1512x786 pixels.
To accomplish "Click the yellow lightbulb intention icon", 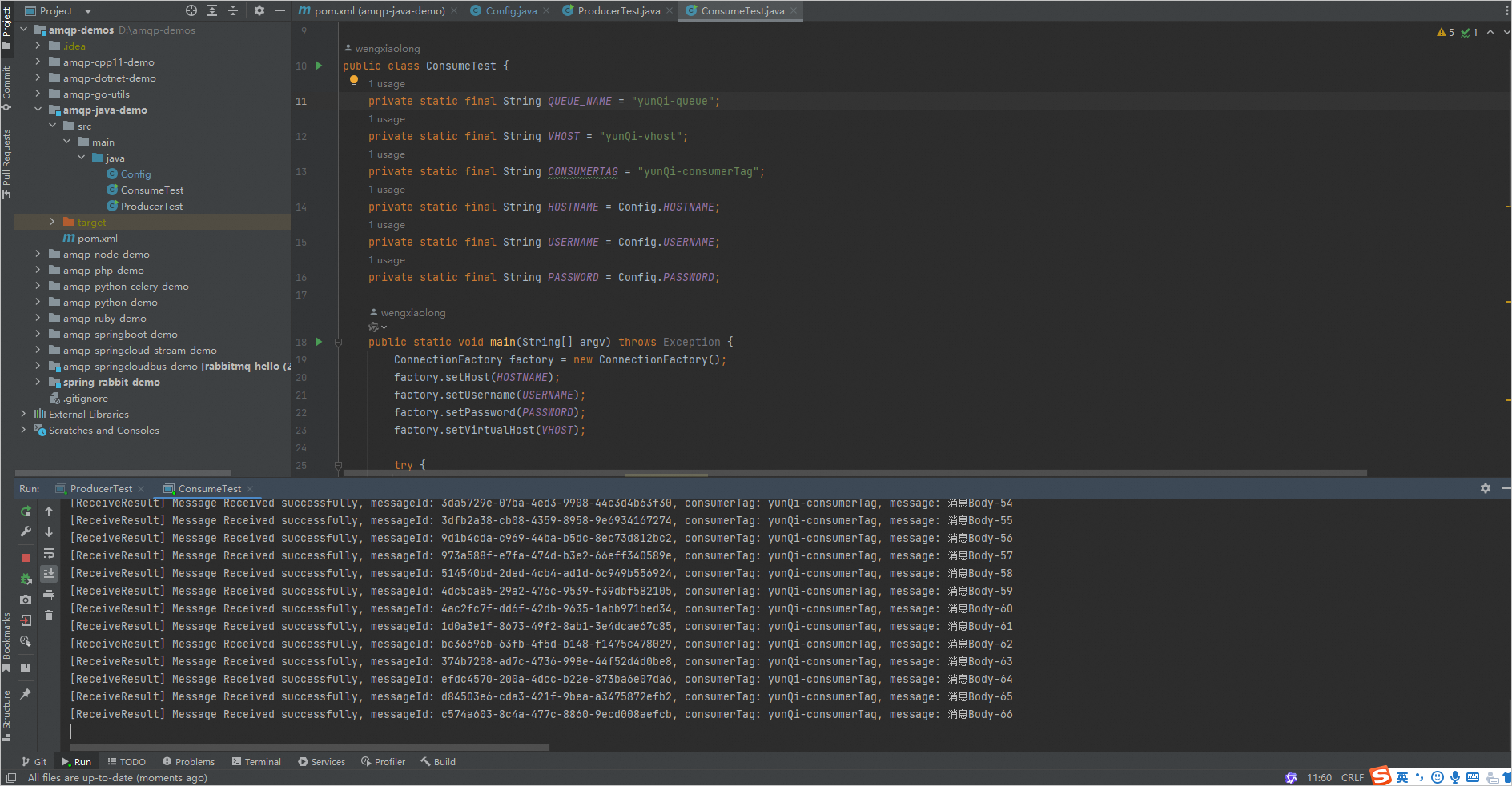I will point(354,81).
